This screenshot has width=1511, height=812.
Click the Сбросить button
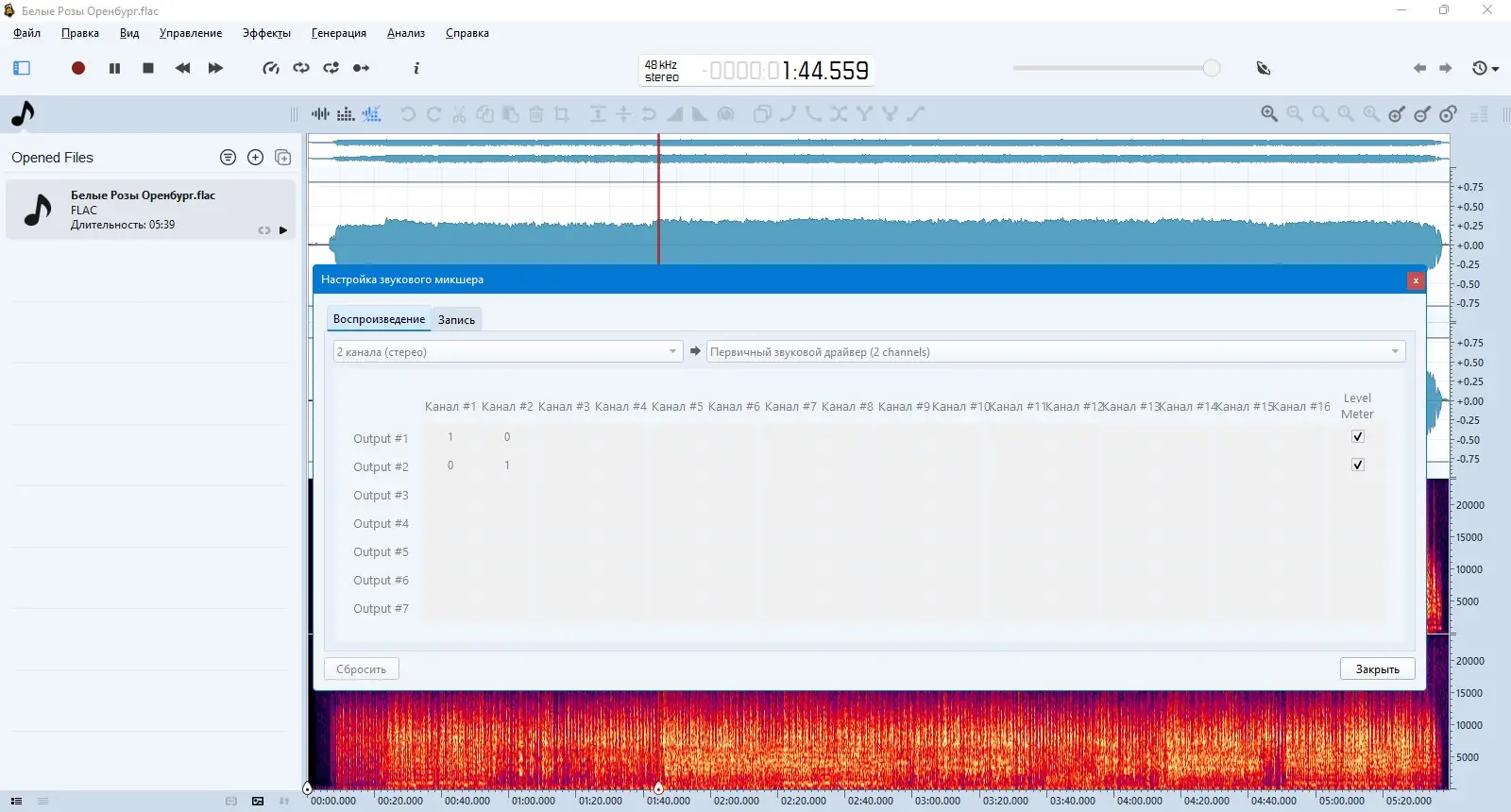(362, 668)
